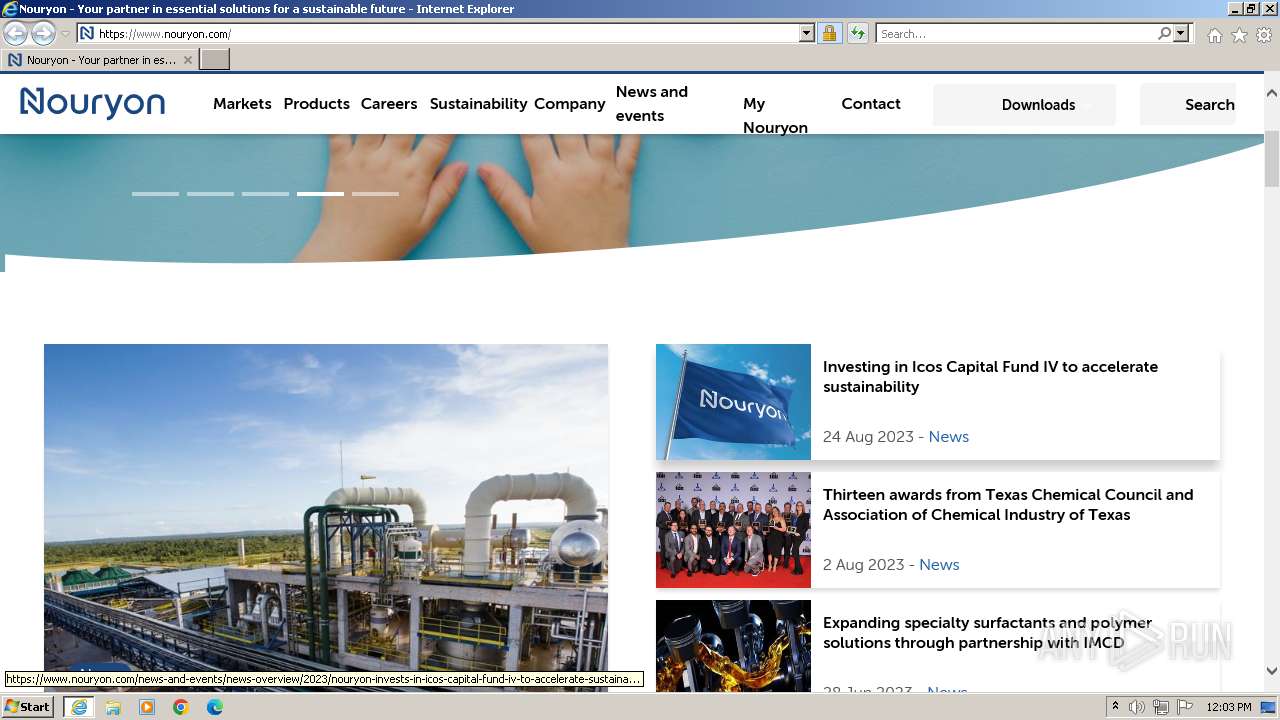Open File Explorer from the taskbar
Screen dimensions: 1280x720
pos(113,707)
